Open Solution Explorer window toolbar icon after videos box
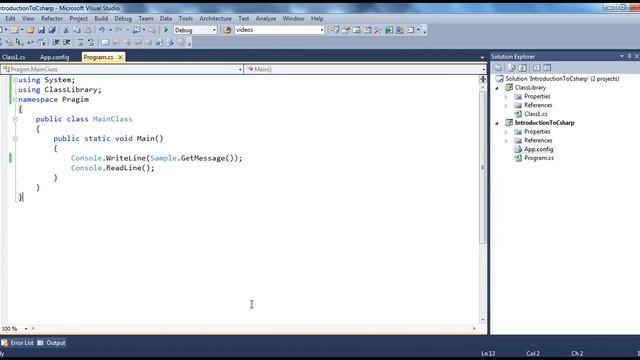The height and width of the screenshot is (360, 640). tap(335, 30)
